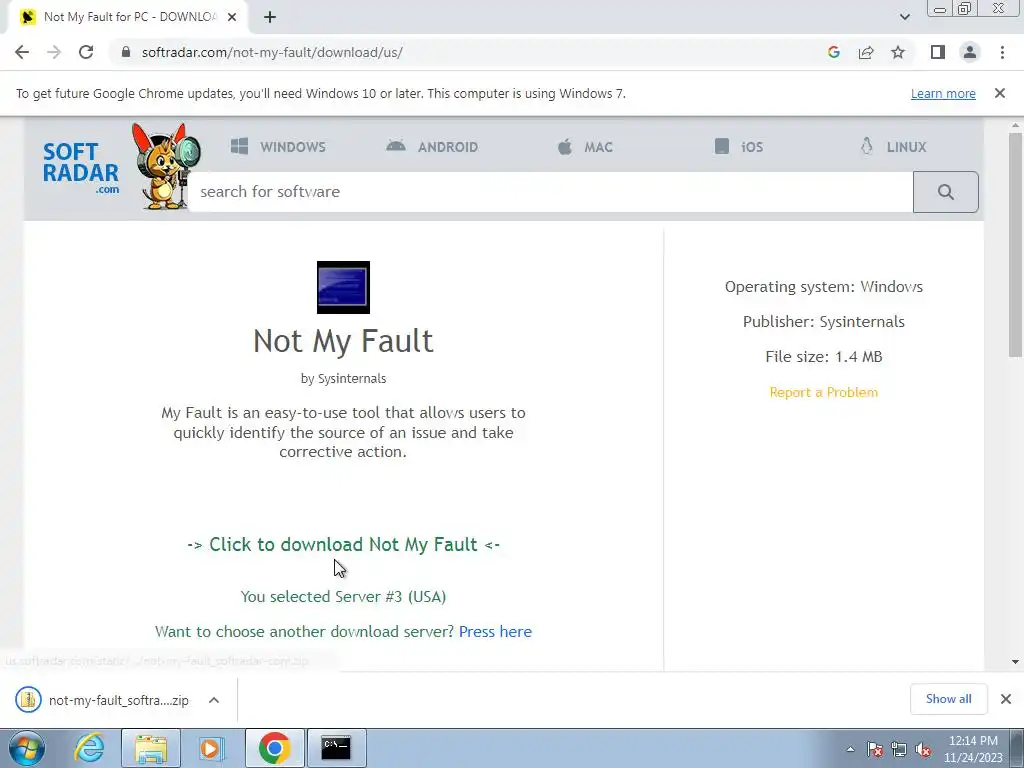Screen dimensions: 1024x768
Task: Choose another server via Press here
Action: tap(495, 632)
